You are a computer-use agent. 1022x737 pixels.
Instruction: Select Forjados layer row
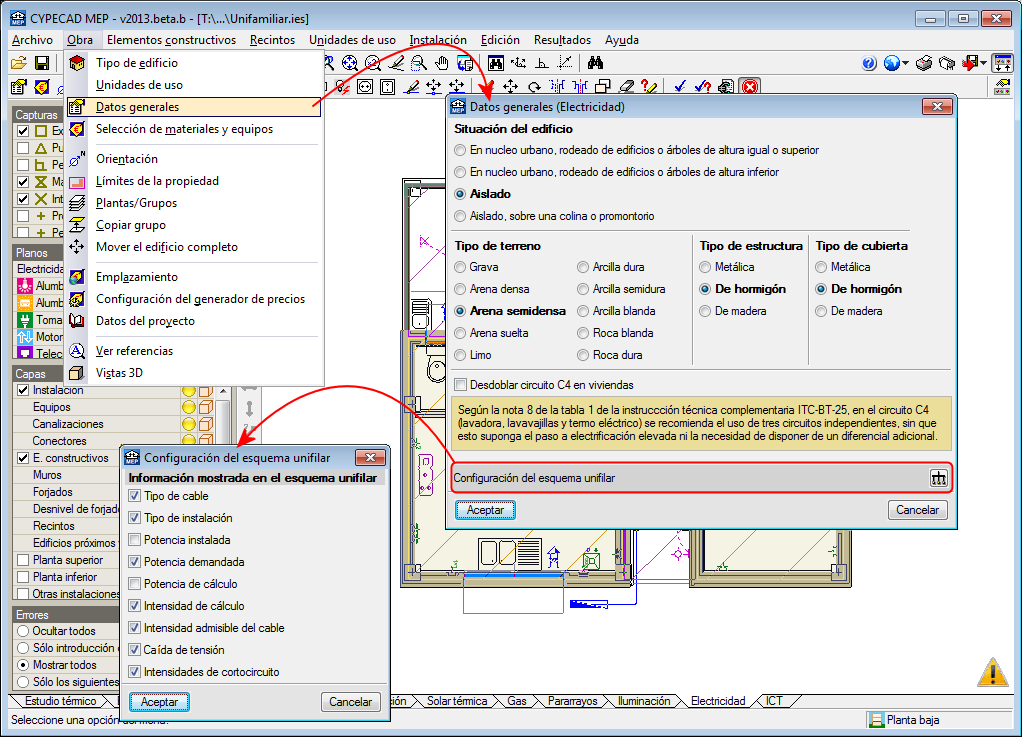click(x=66, y=492)
